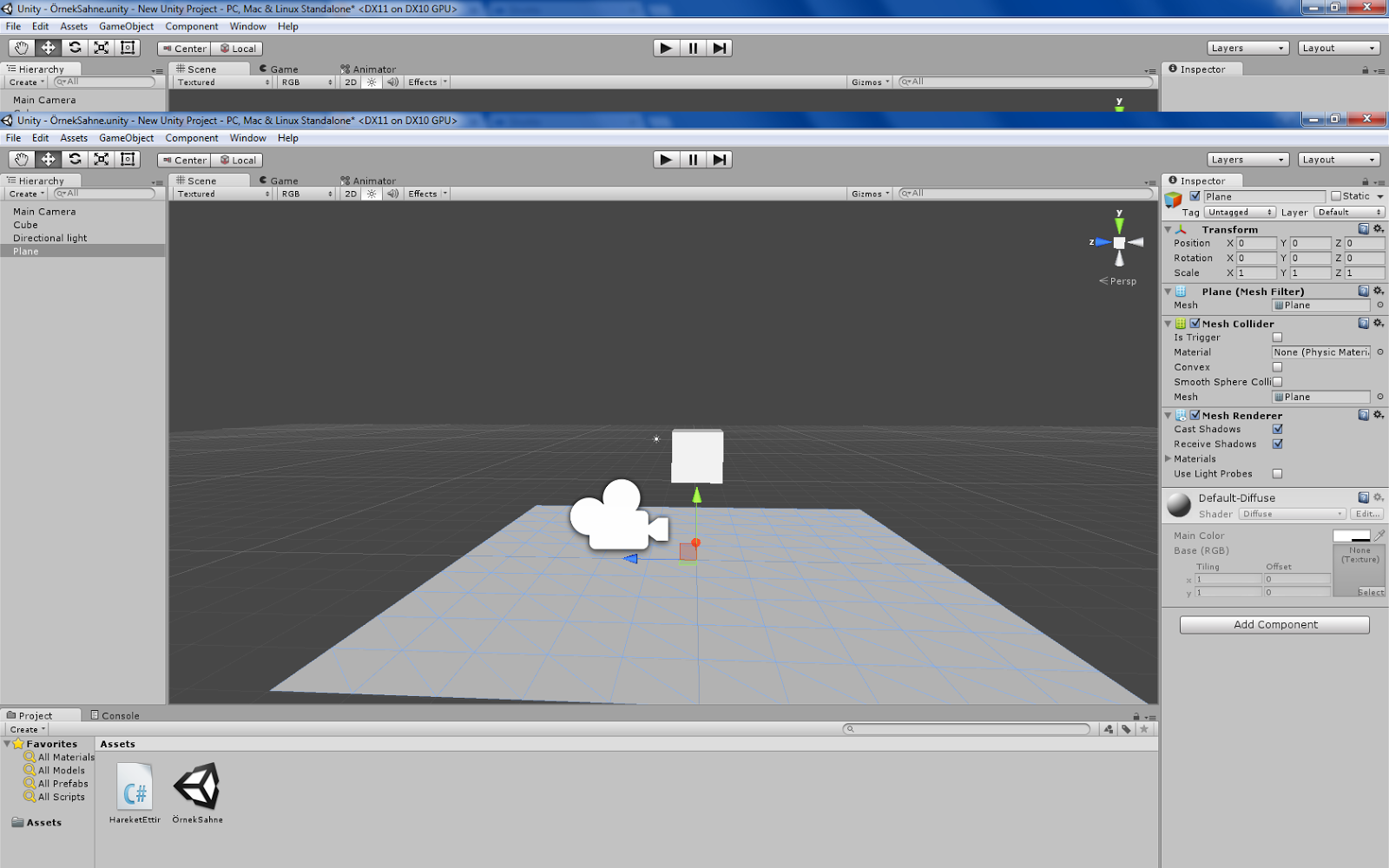Screen dimensions: 1389x868
Task: Toggle scene view audio with the speaker icon
Action: click(x=392, y=193)
